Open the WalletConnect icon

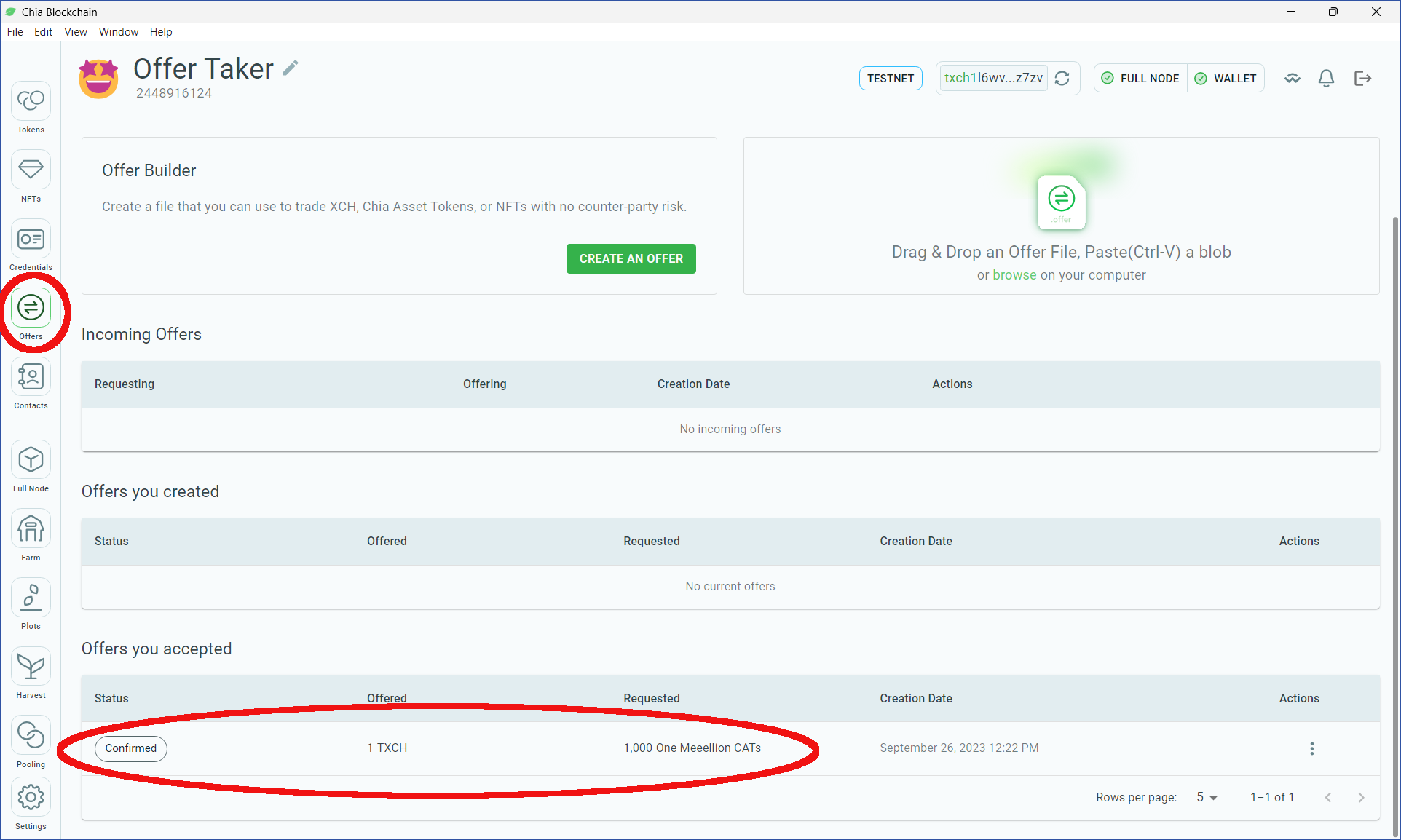coord(1293,79)
